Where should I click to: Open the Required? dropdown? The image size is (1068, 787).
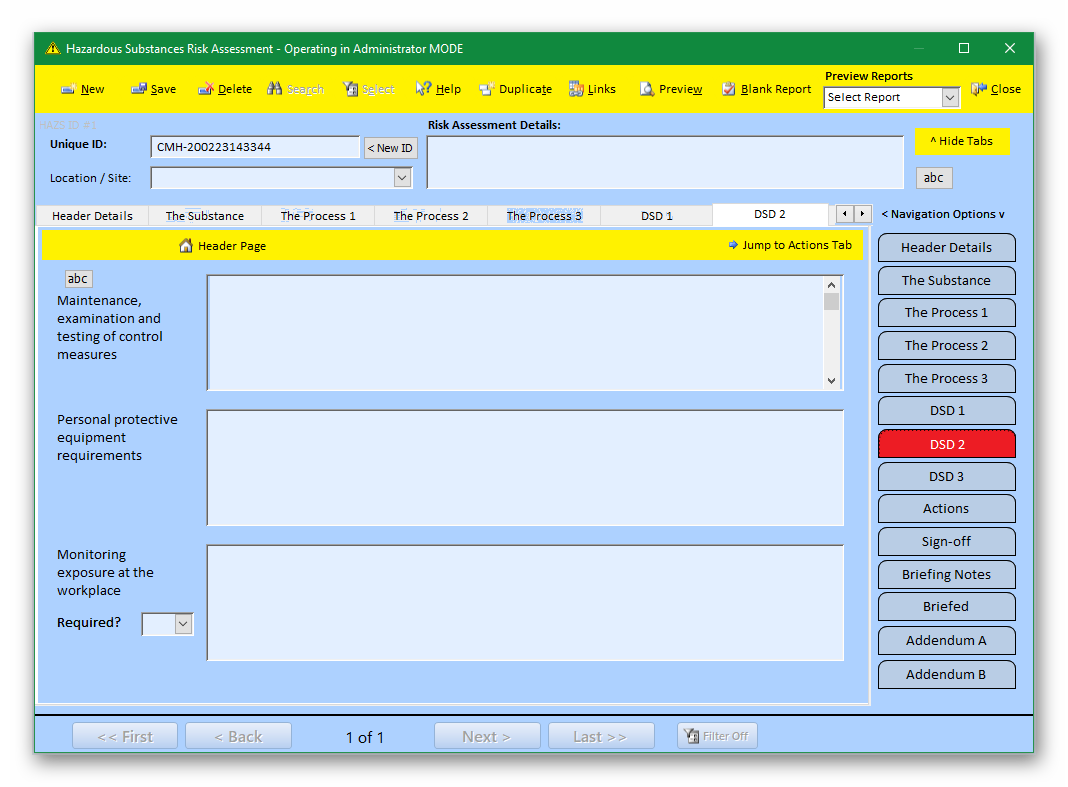click(183, 623)
